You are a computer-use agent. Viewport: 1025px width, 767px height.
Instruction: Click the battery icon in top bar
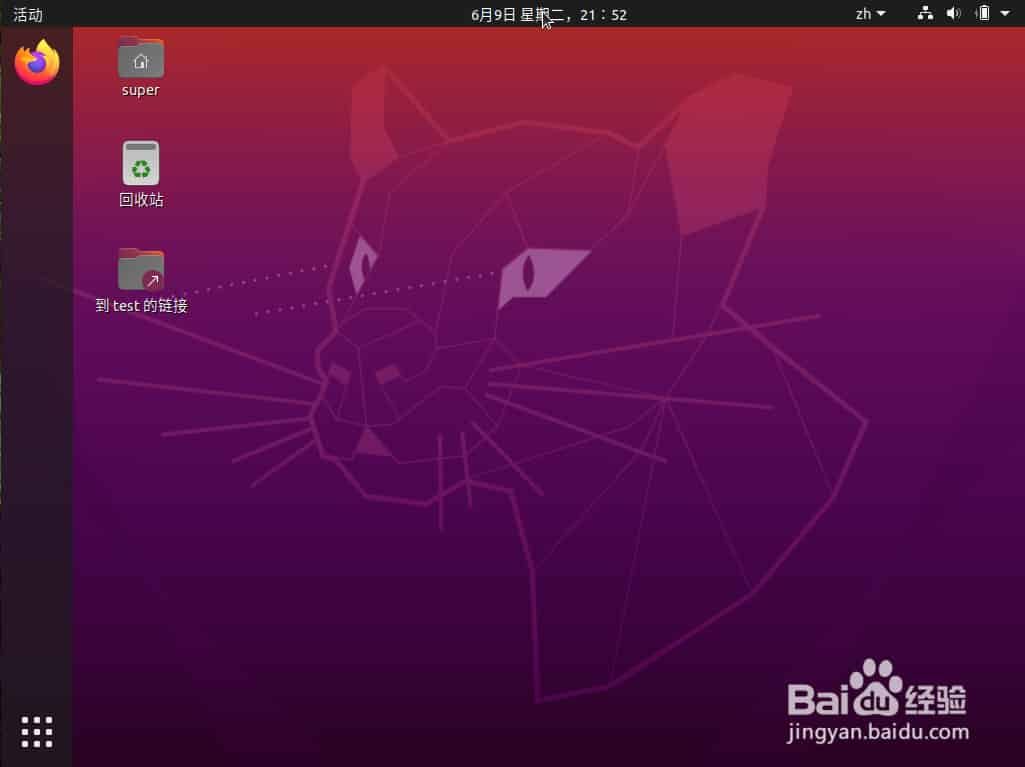click(x=982, y=13)
